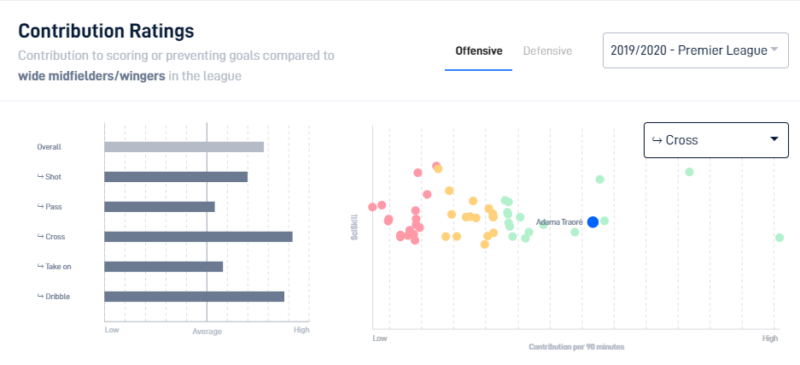Click the arrow on the Cross dropdown
This screenshot has width=800, height=365.
(774, 139)
